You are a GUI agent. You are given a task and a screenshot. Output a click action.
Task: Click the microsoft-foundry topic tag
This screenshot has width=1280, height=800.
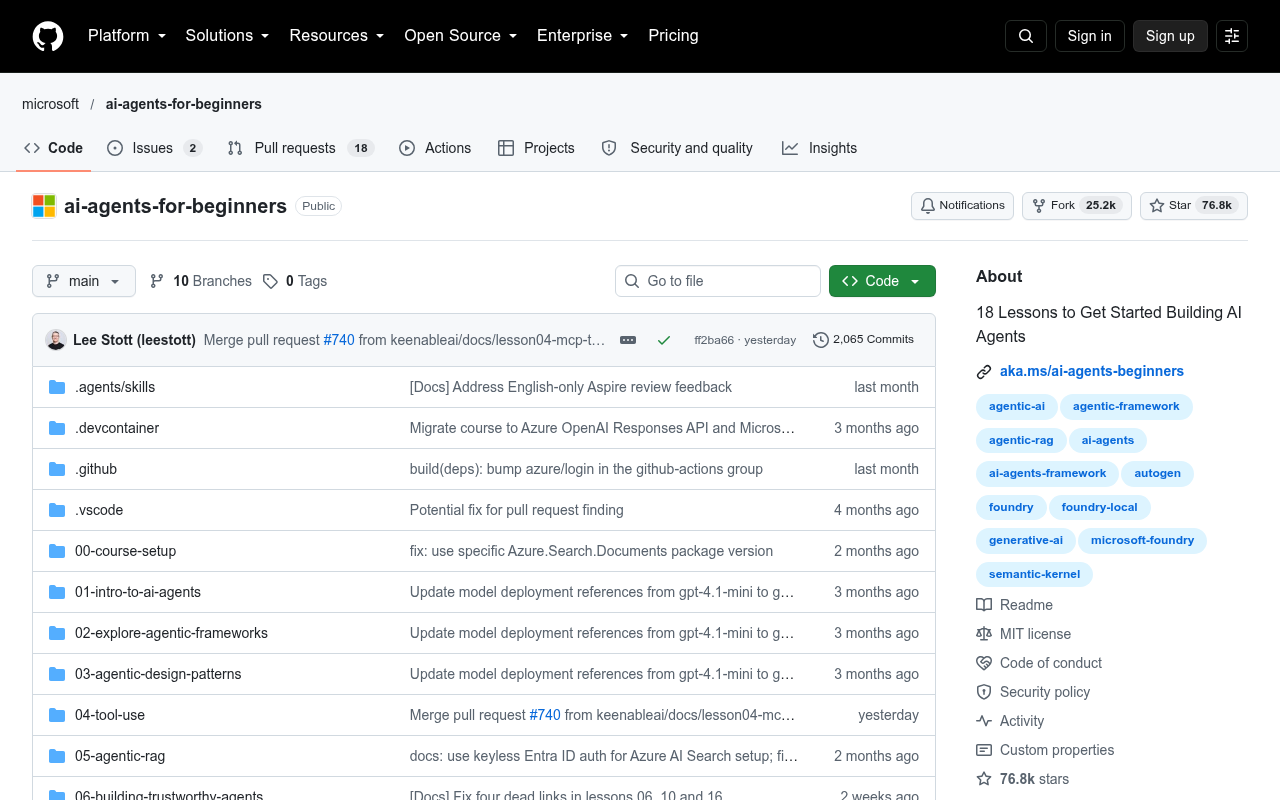tap(1143, 540)
